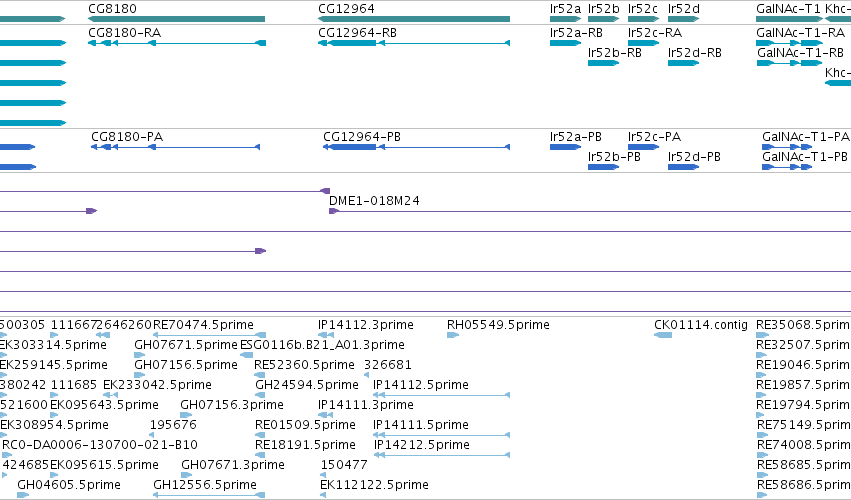
Task: Click the RE01509.5prime EST
Action: (260, 435)
